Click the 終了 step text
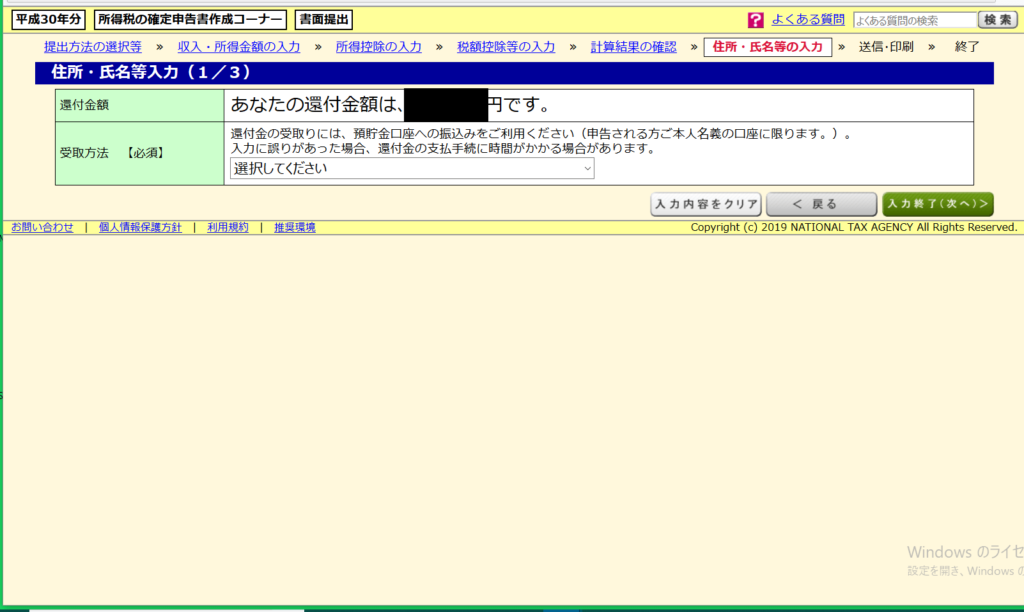Image resolution: width=1024 pixels, height=612 pixels. pyautogui.click(x=967, y=47)
